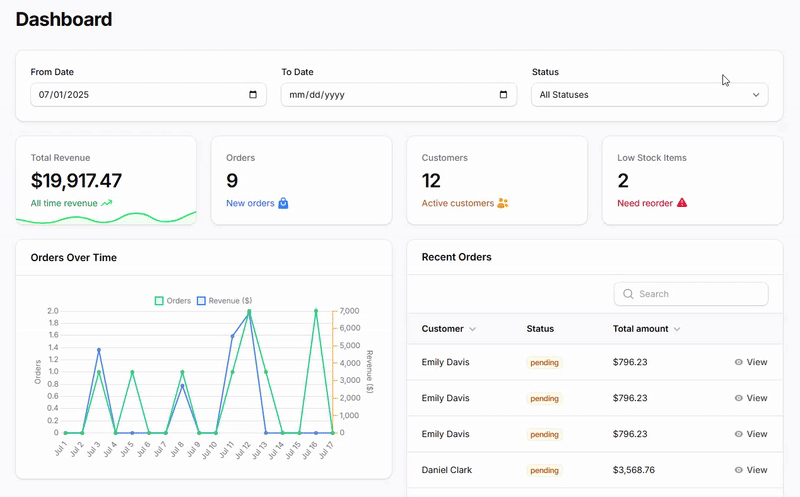Click the green Orders legend color box
The height and width of the screenshot is (497, 800).
tap(159, 300)
